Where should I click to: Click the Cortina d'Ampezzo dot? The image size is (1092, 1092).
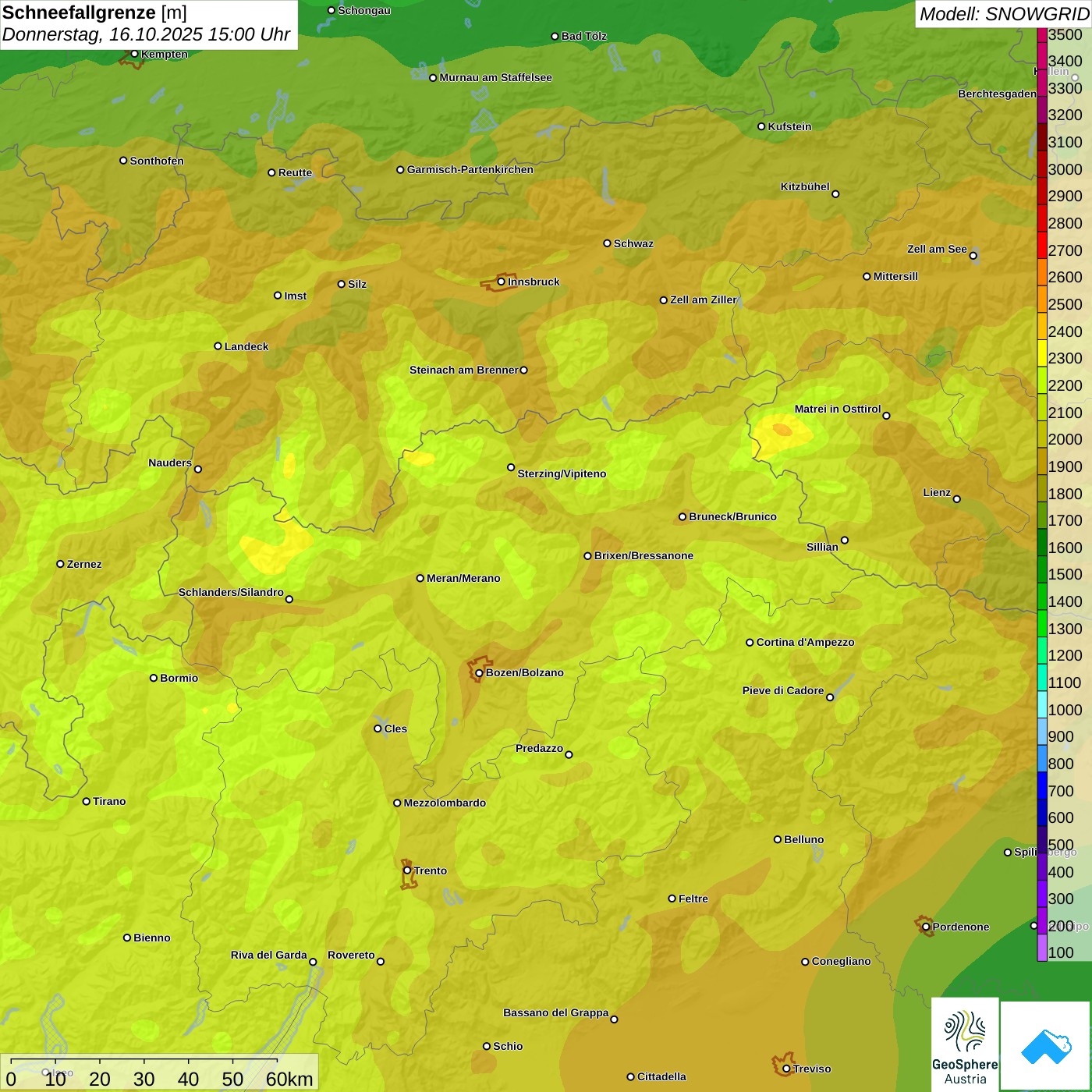[x=750, y=643]
